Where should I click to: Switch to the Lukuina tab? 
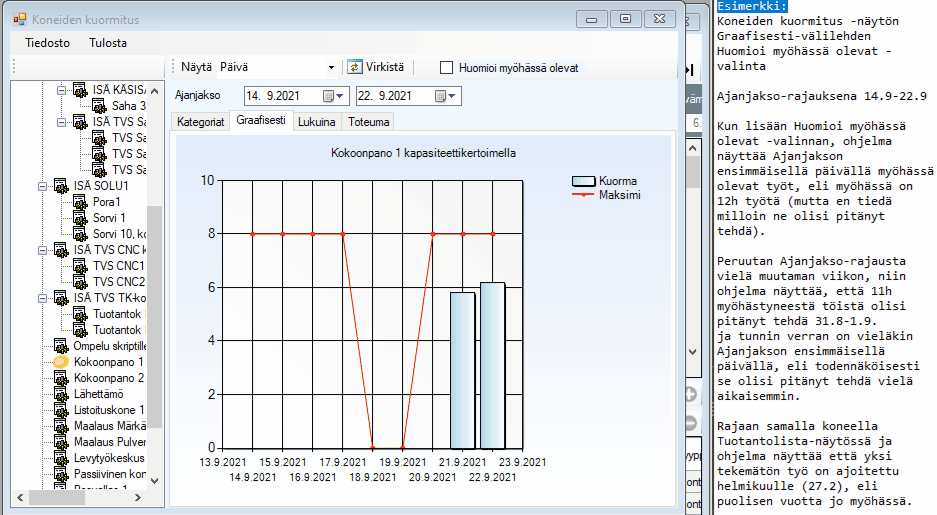(x=316, y=122)
